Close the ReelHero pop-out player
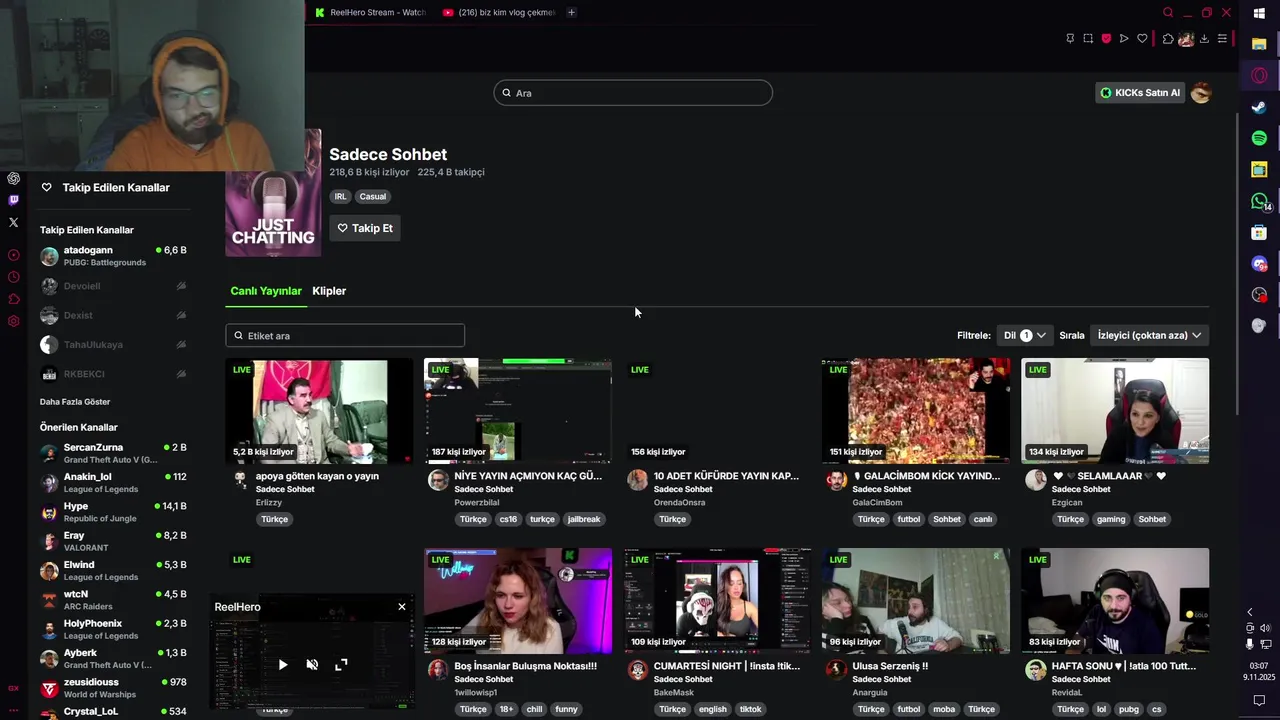The height and width of the screenshot is (720, 1280). click(x=402, y=606)
